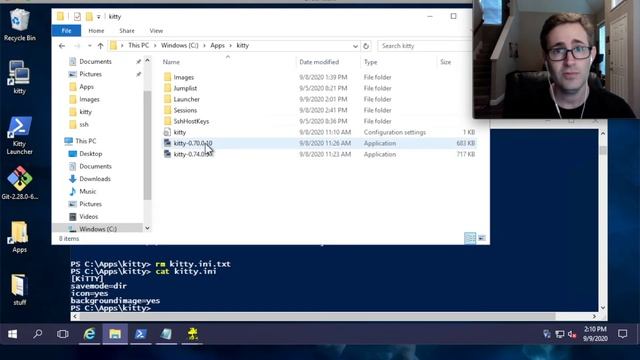Click the navigation pane vertical scrollbar thumb
This screenshot has width=640, height=360.
click(x=147, y=145)
